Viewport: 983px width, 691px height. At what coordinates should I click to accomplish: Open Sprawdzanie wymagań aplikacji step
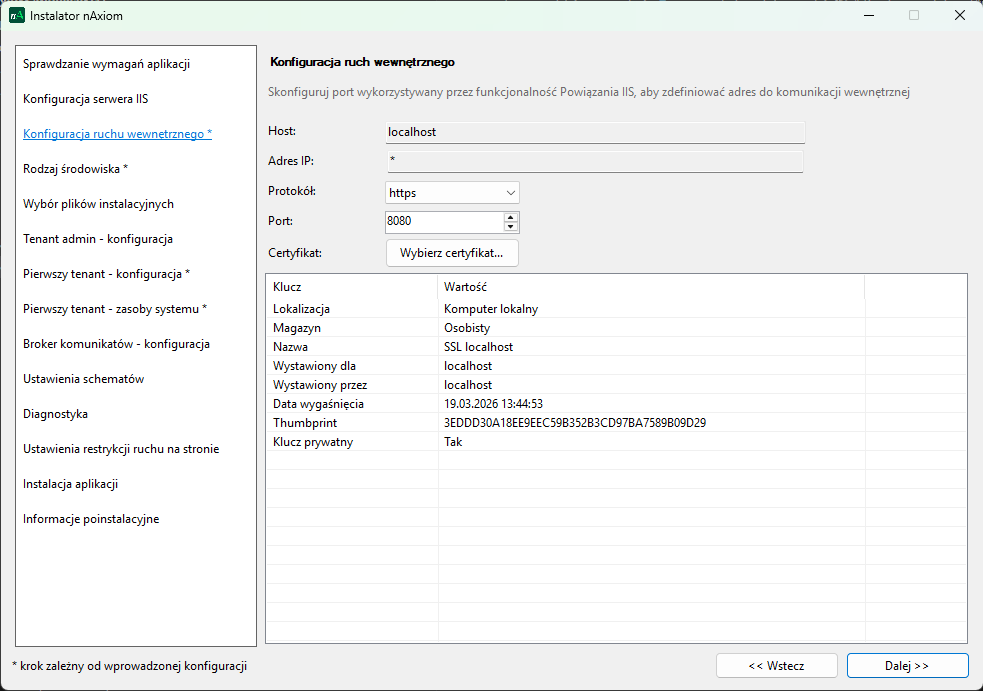tap(106, 64)
